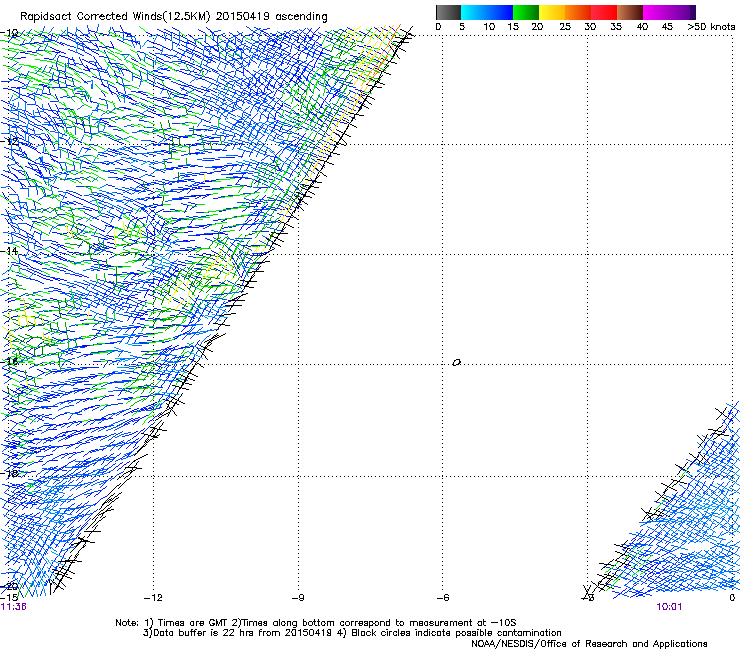740x650 pixels.
Task: Click the 'Data buffer is 22 hrs' note line
Action: pyautogui.click(x=352, y=633)
